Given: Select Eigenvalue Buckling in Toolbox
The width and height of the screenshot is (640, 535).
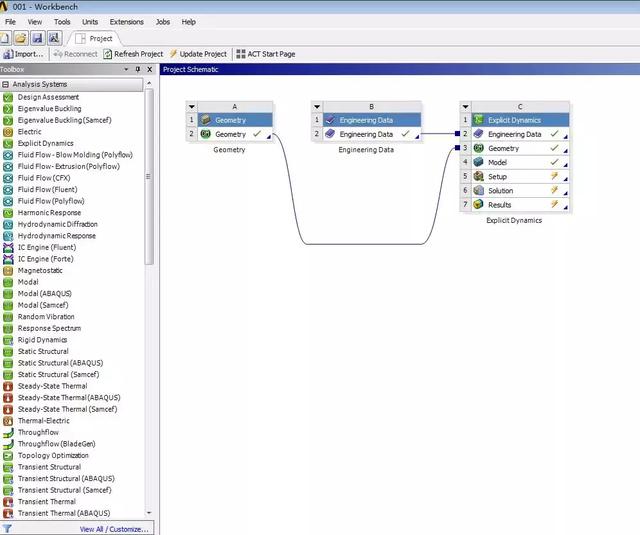Looking at the screenshot, I should 49,109.
